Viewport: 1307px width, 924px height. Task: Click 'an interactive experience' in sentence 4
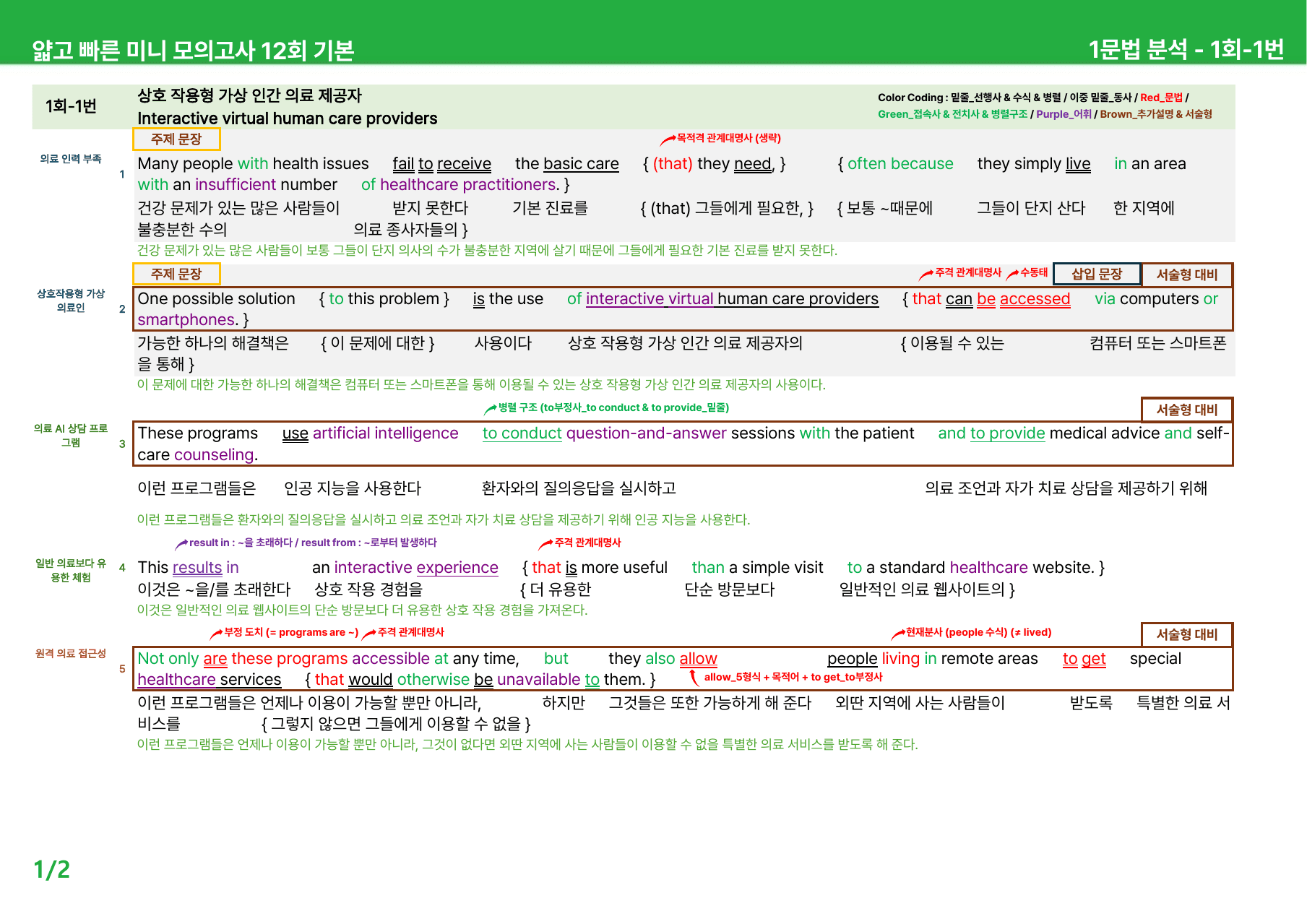point(405,568)
